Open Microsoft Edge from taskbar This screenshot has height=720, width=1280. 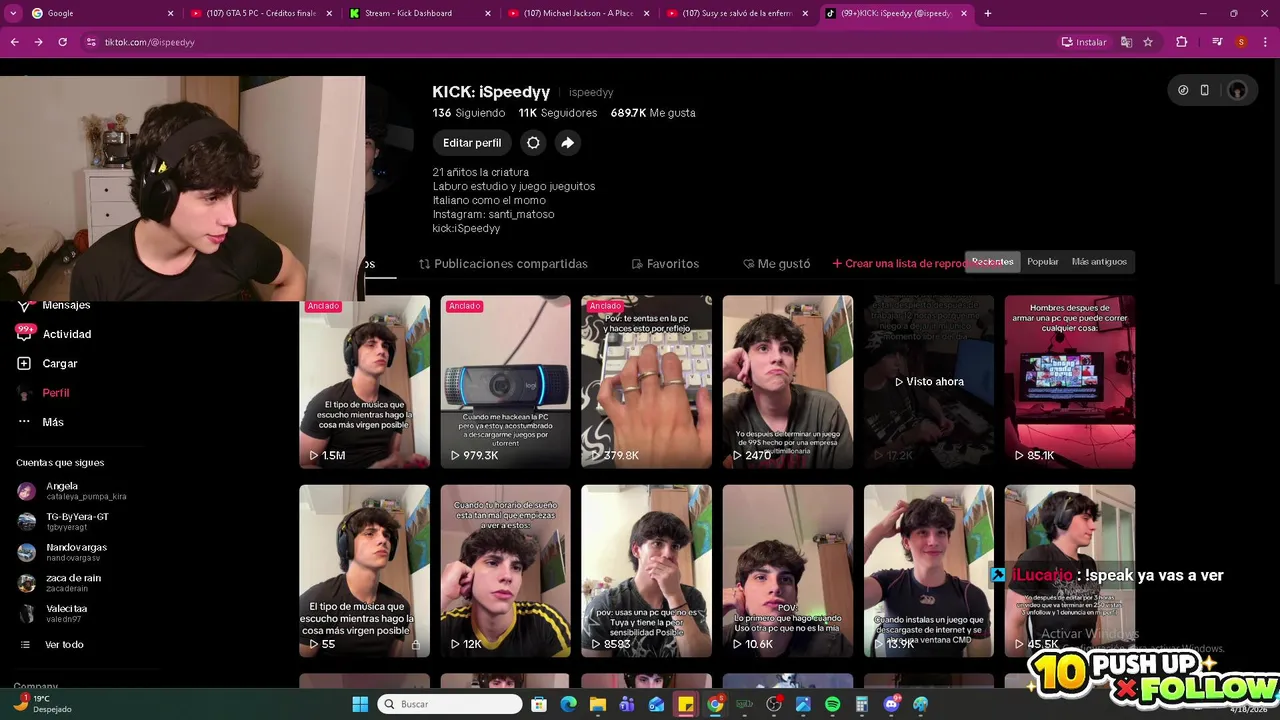pos(568,704)
